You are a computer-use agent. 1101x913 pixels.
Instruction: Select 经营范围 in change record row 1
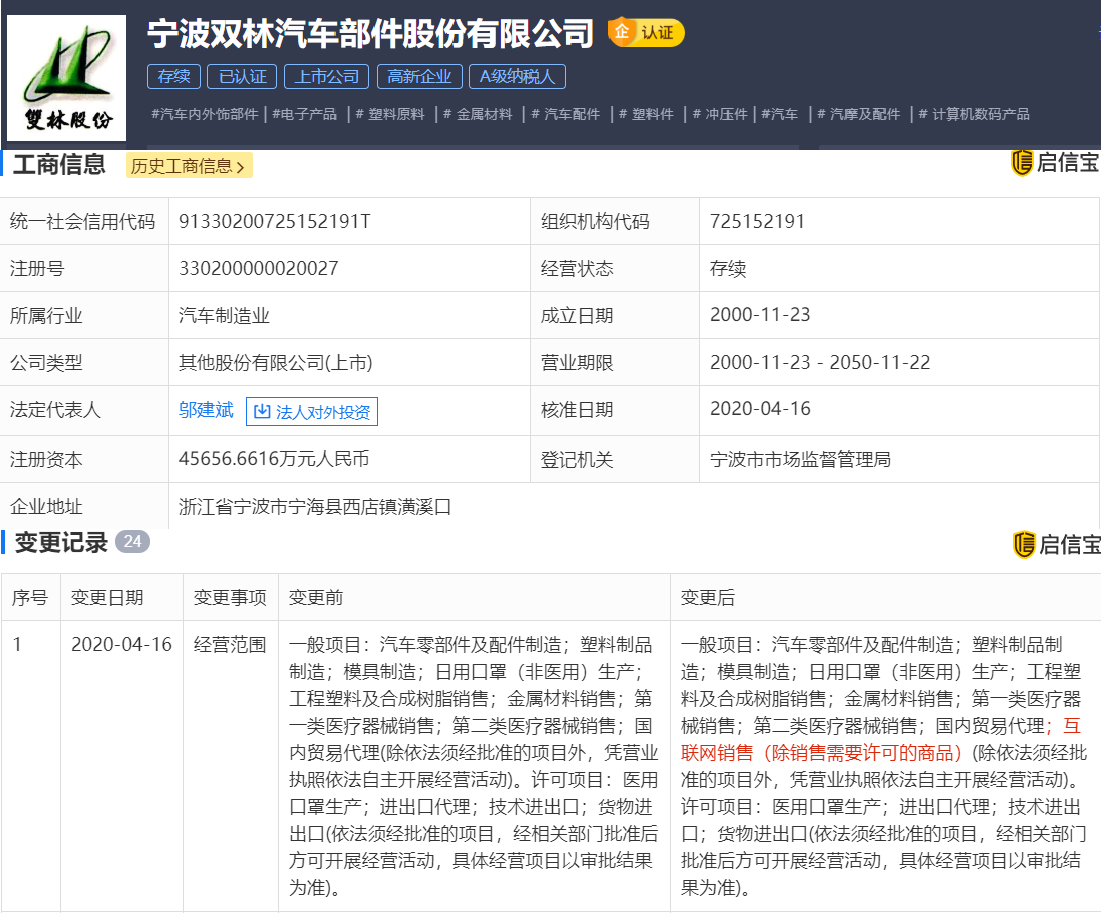(x=230, y=645)
